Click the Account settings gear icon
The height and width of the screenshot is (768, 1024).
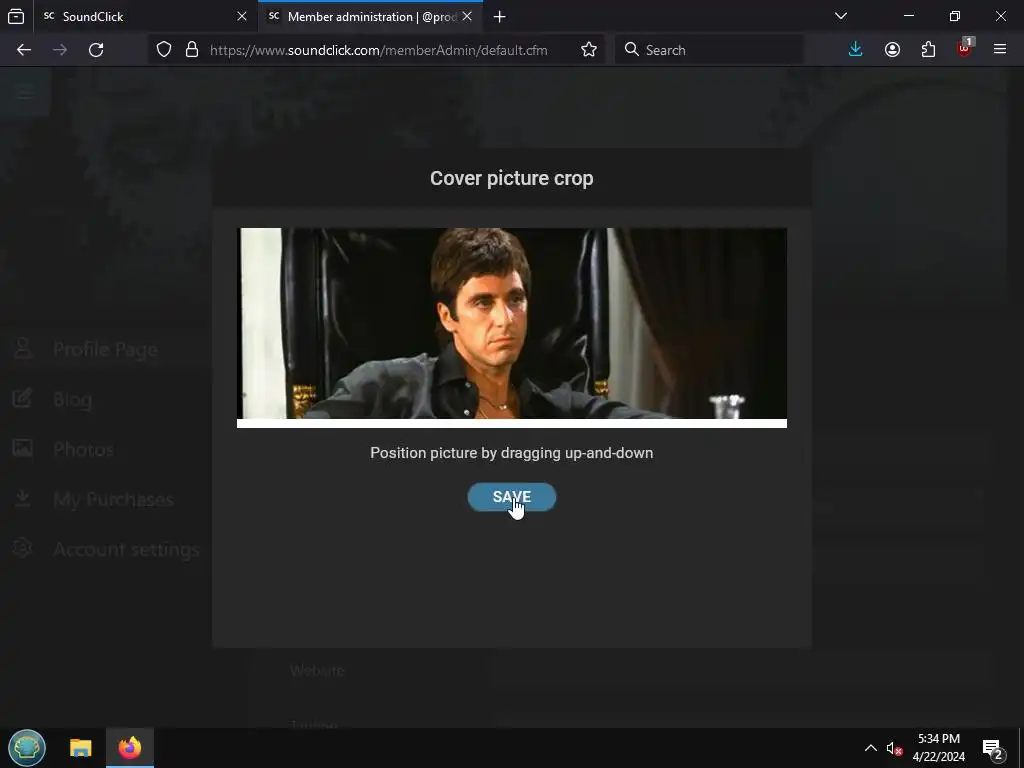[23, 548]
